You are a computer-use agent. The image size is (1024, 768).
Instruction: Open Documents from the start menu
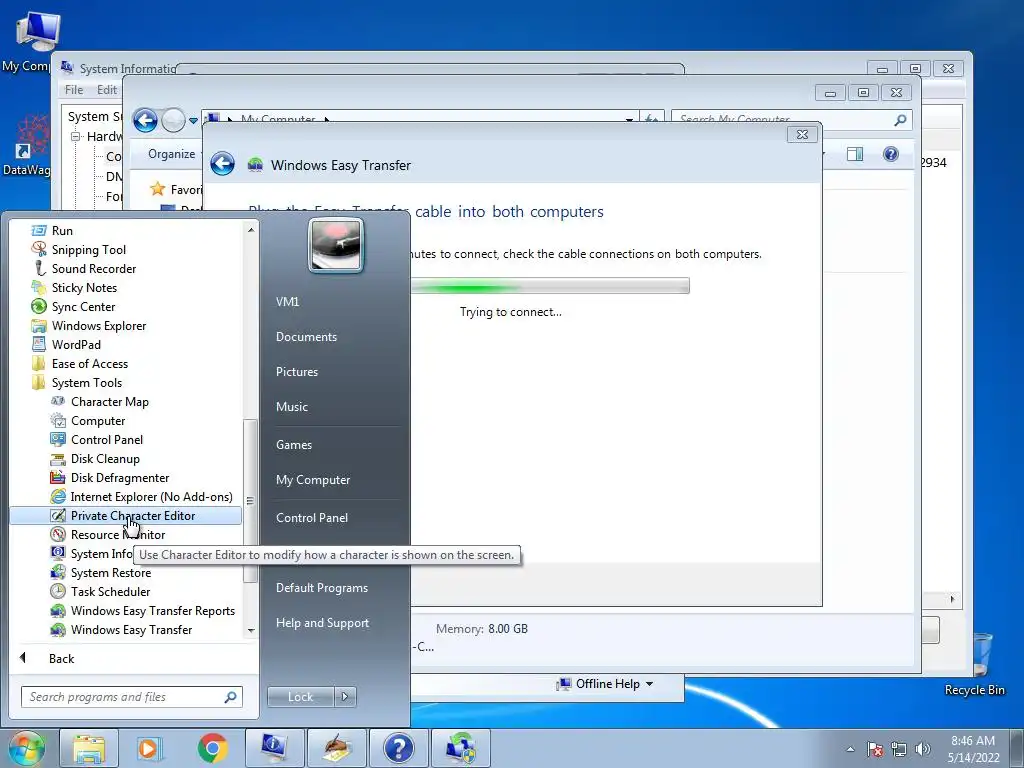point(306,337)
